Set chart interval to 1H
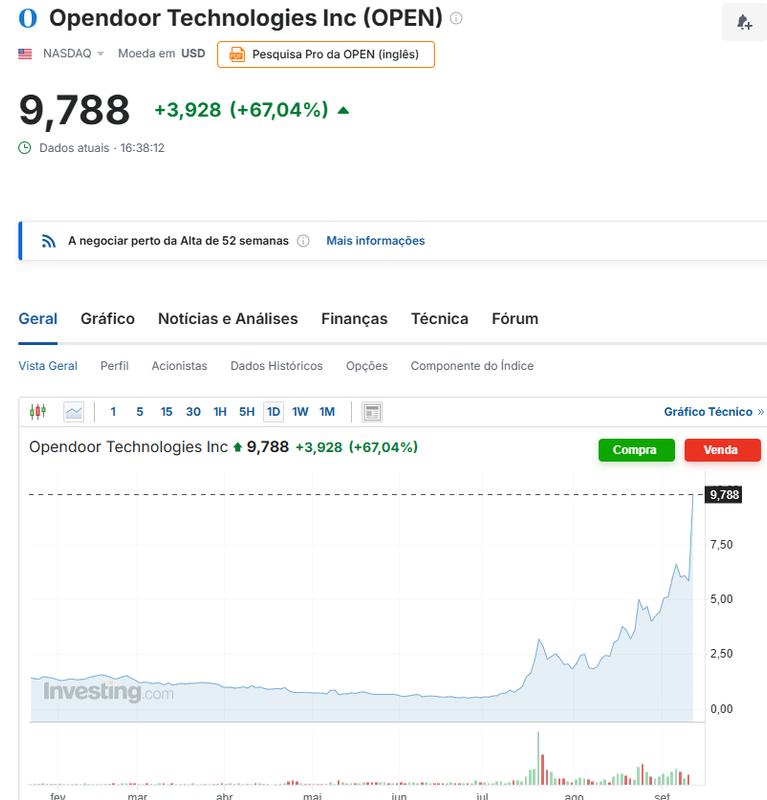The width and height of the screenshot is (767, 800). pos(220,412)
